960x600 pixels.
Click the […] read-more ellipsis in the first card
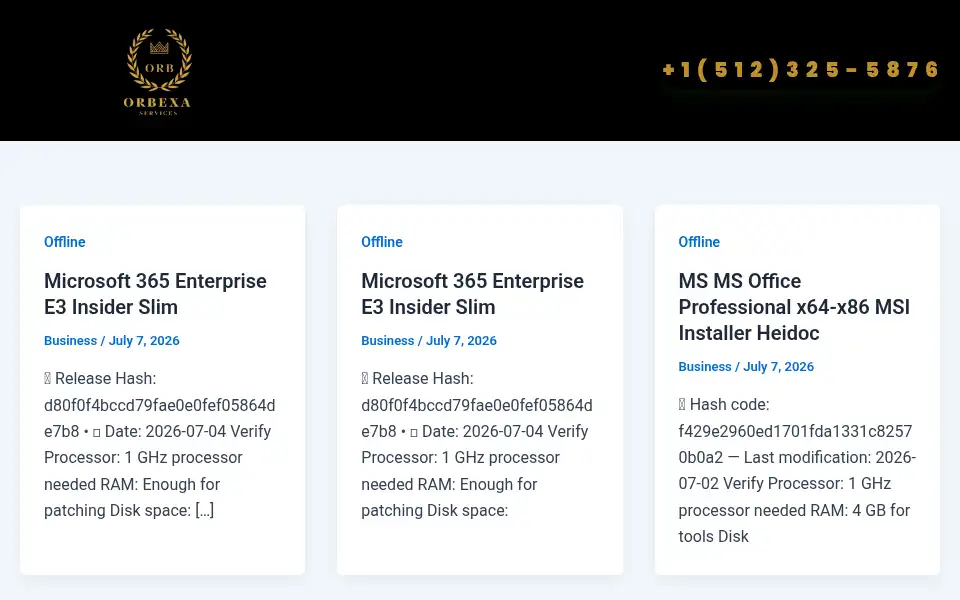click(x=204, y=511)
